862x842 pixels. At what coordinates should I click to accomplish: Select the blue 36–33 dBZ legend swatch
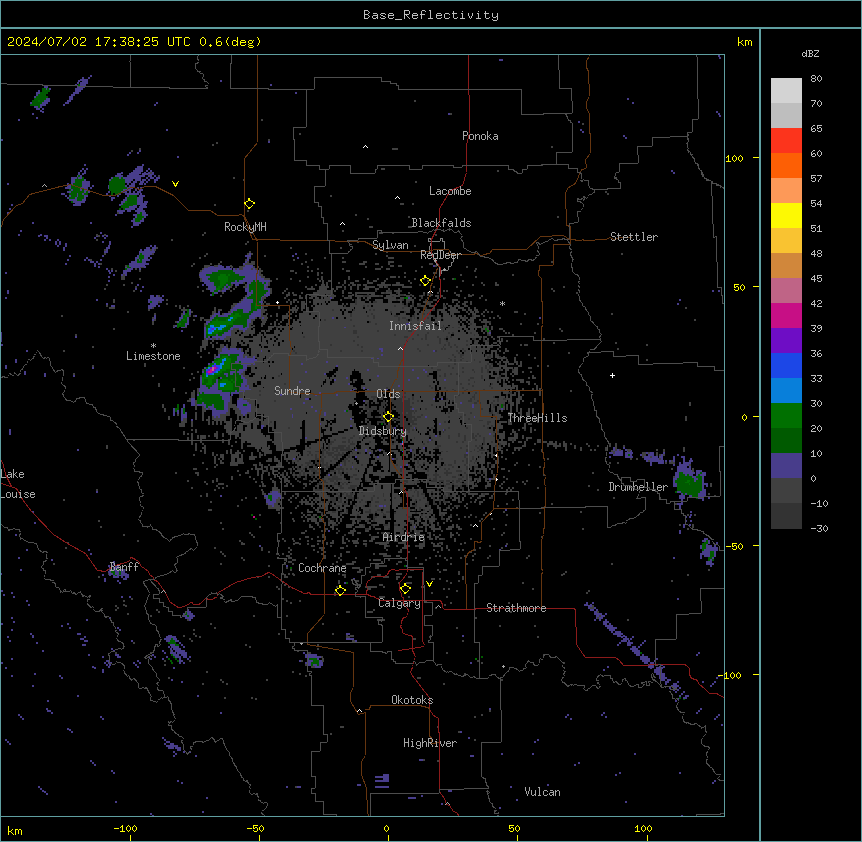tap(786, 365)
